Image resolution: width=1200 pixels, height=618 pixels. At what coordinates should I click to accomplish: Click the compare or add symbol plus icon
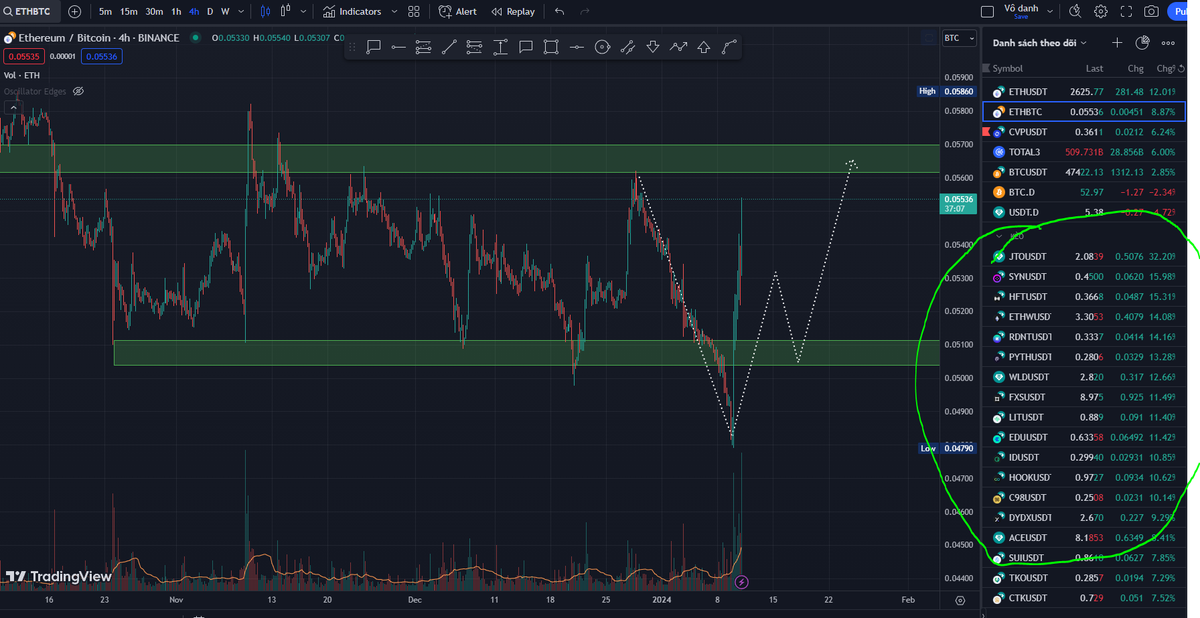tap(75, 11)
